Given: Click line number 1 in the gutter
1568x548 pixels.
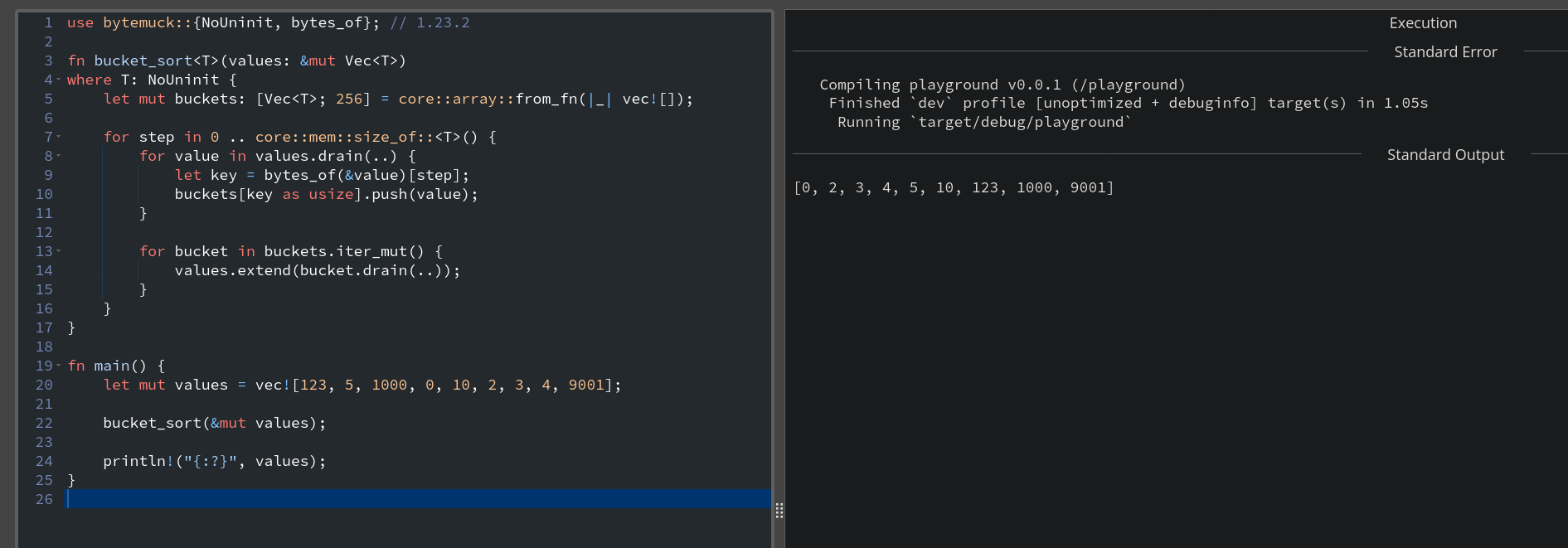Looking at the screenshot, I should 48,22.
